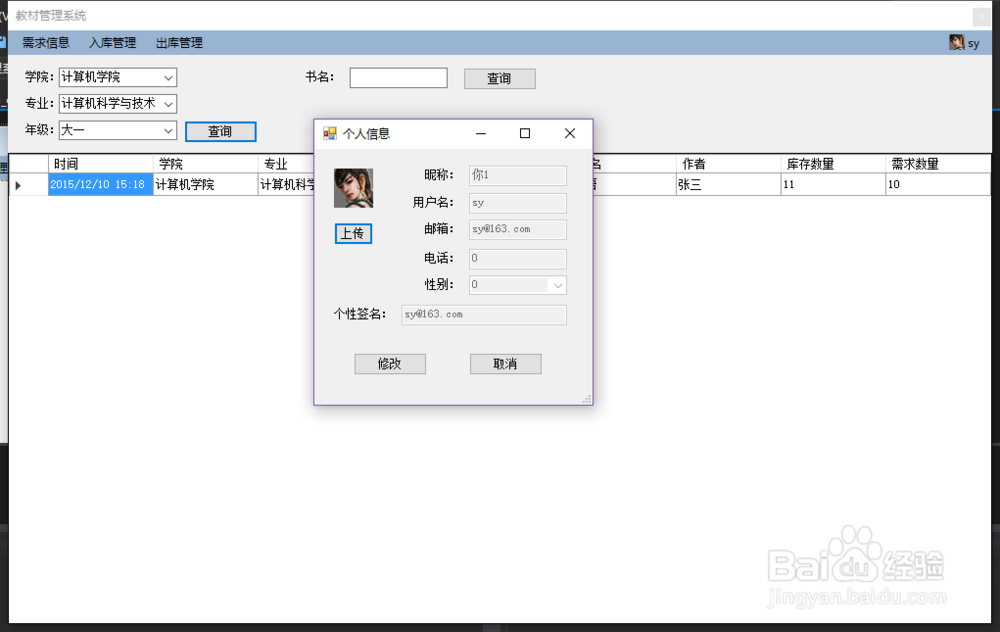Image resolution: width=1000 pixels, height=632 pixels.
Task: Click the row selector arrow in the data grid
Action: pyautogui.click(x=20, y=184)
